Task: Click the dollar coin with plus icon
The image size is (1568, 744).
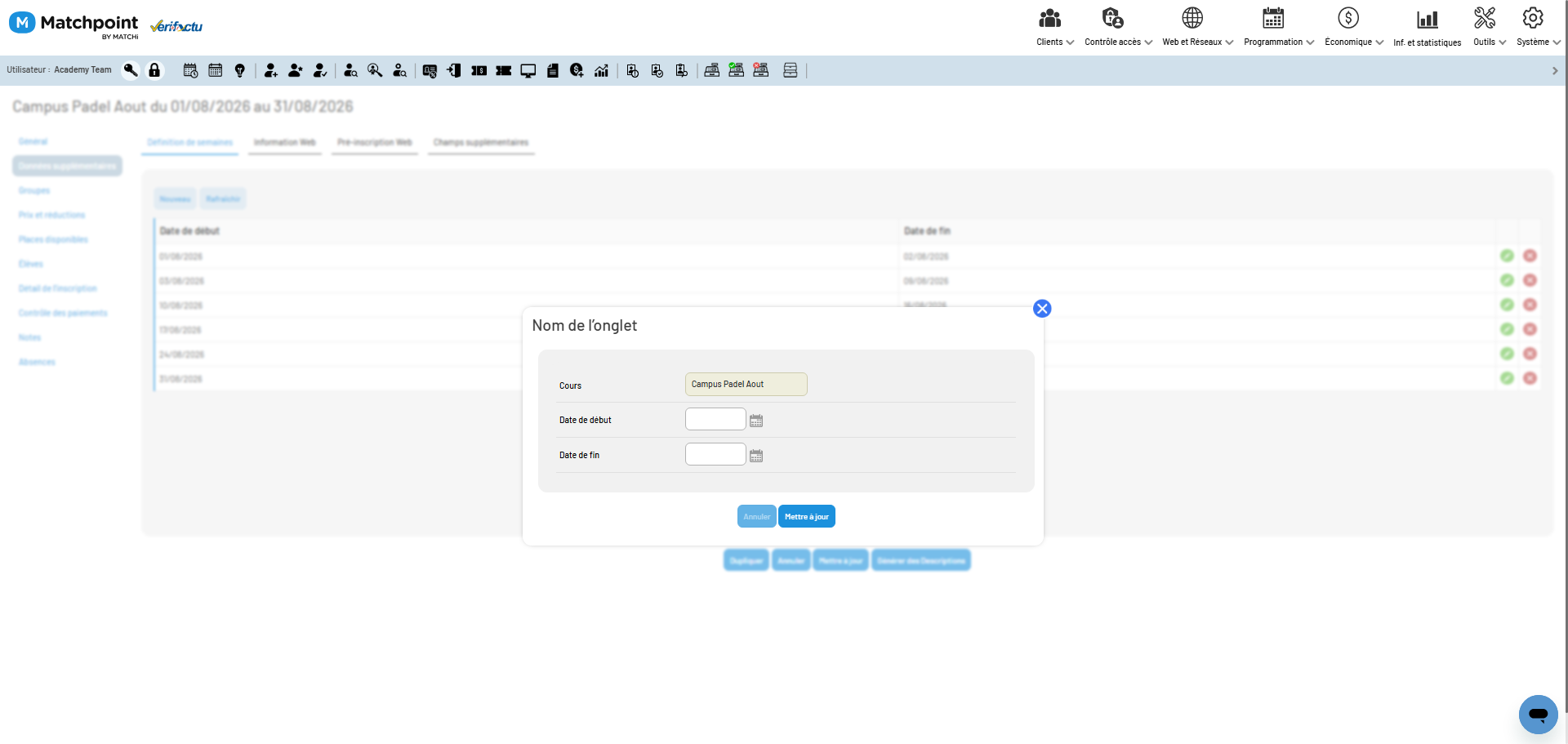Action: click(577, 71)
